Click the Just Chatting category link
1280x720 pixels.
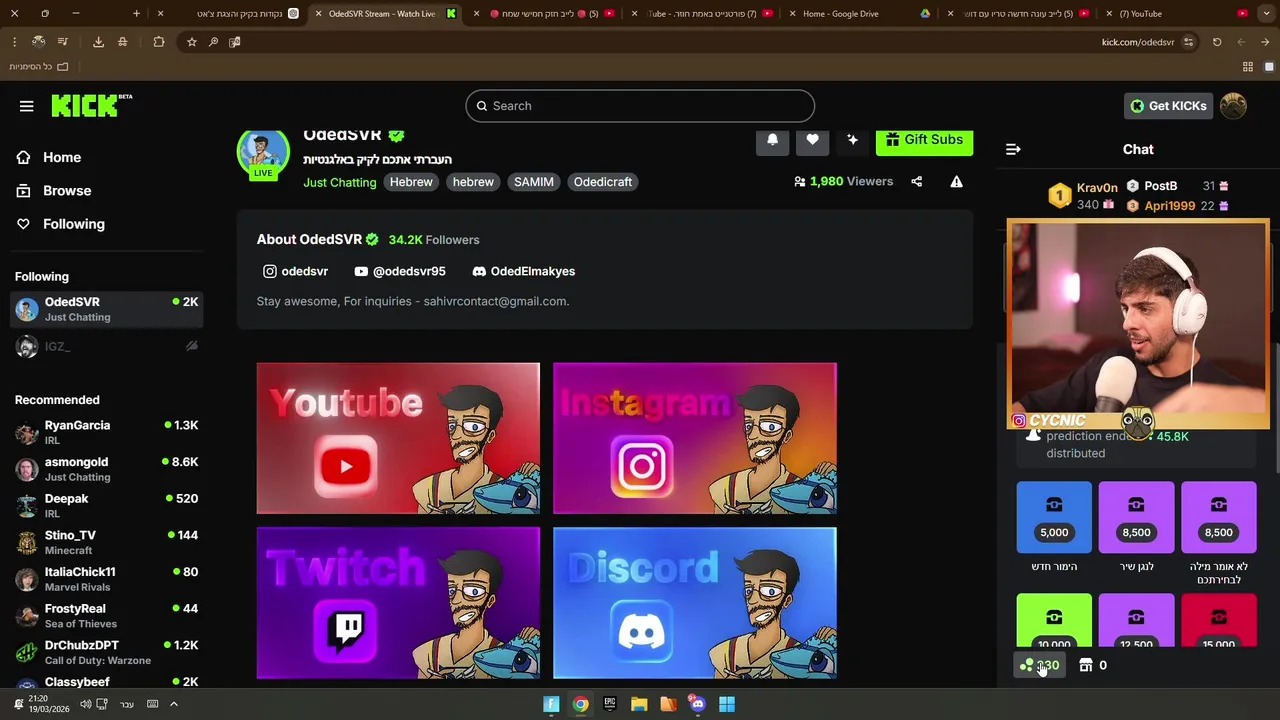(340, 182)
